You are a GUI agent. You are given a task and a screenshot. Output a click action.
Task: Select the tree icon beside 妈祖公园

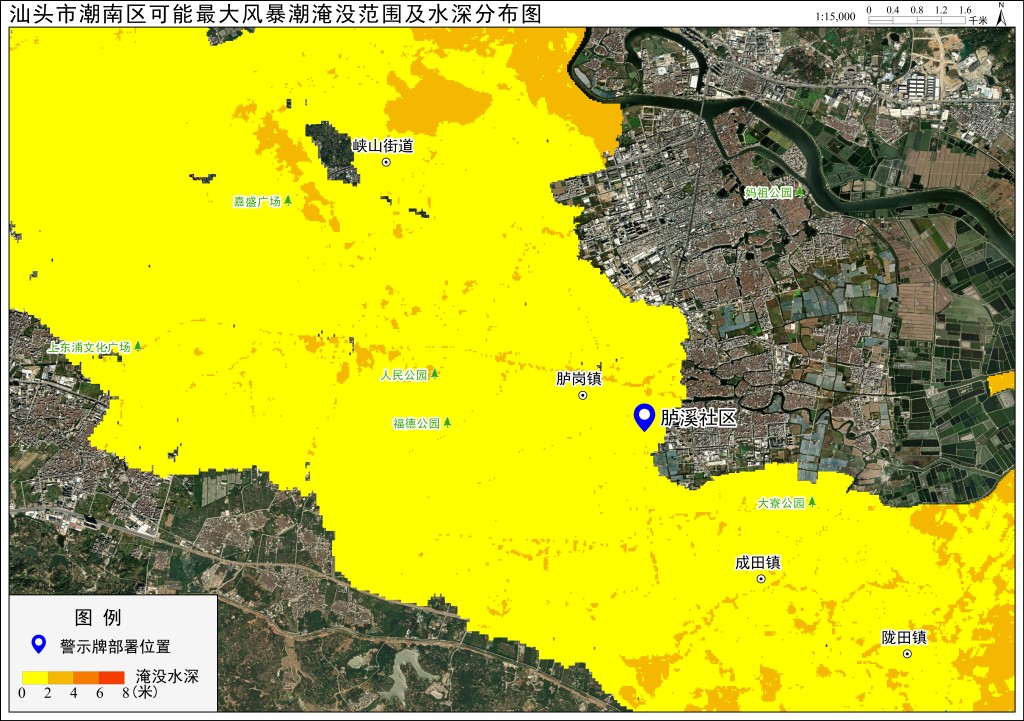(x=799, y=192)
